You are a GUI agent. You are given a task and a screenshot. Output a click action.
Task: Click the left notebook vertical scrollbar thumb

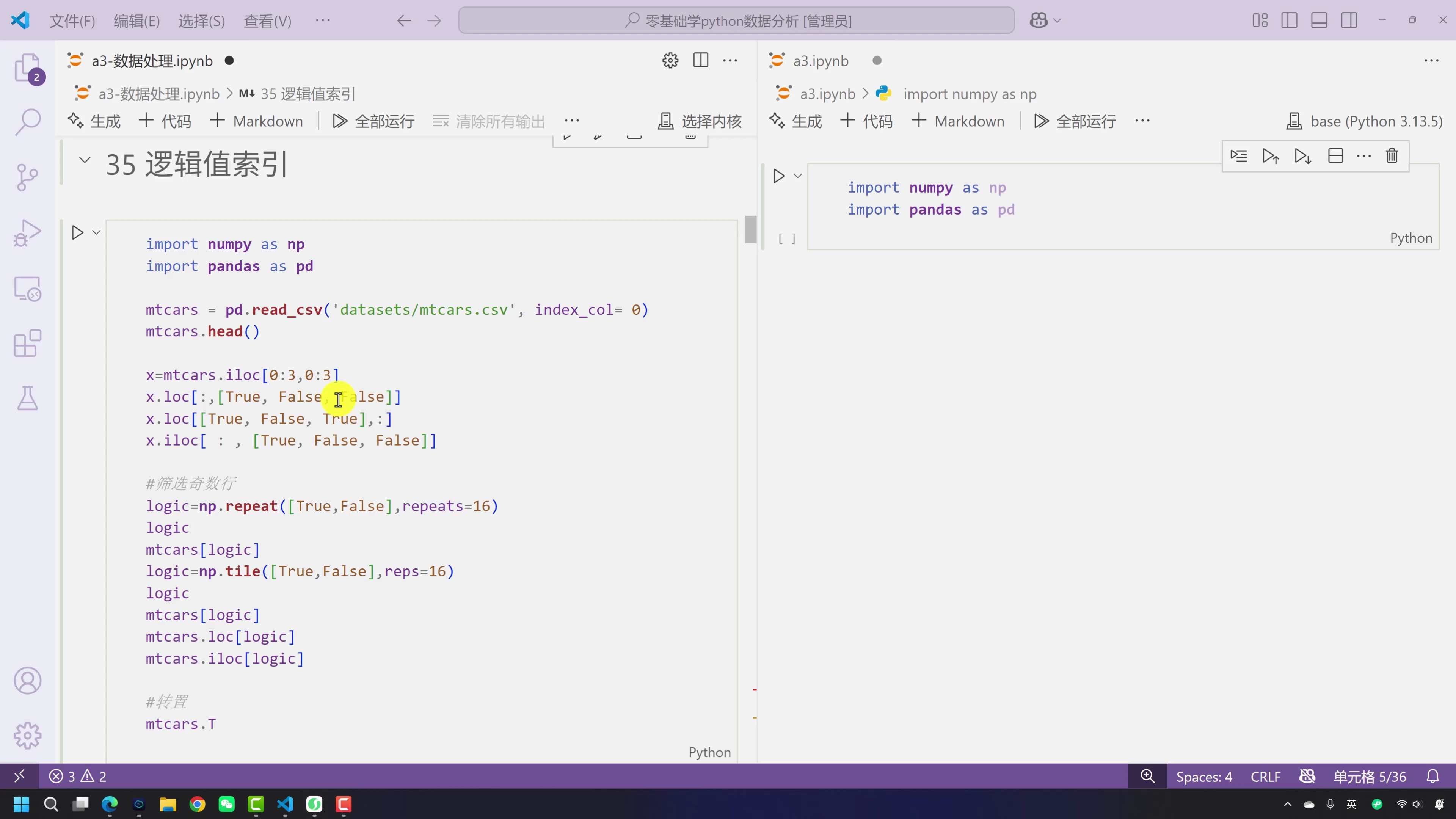(x=751, y=229)
